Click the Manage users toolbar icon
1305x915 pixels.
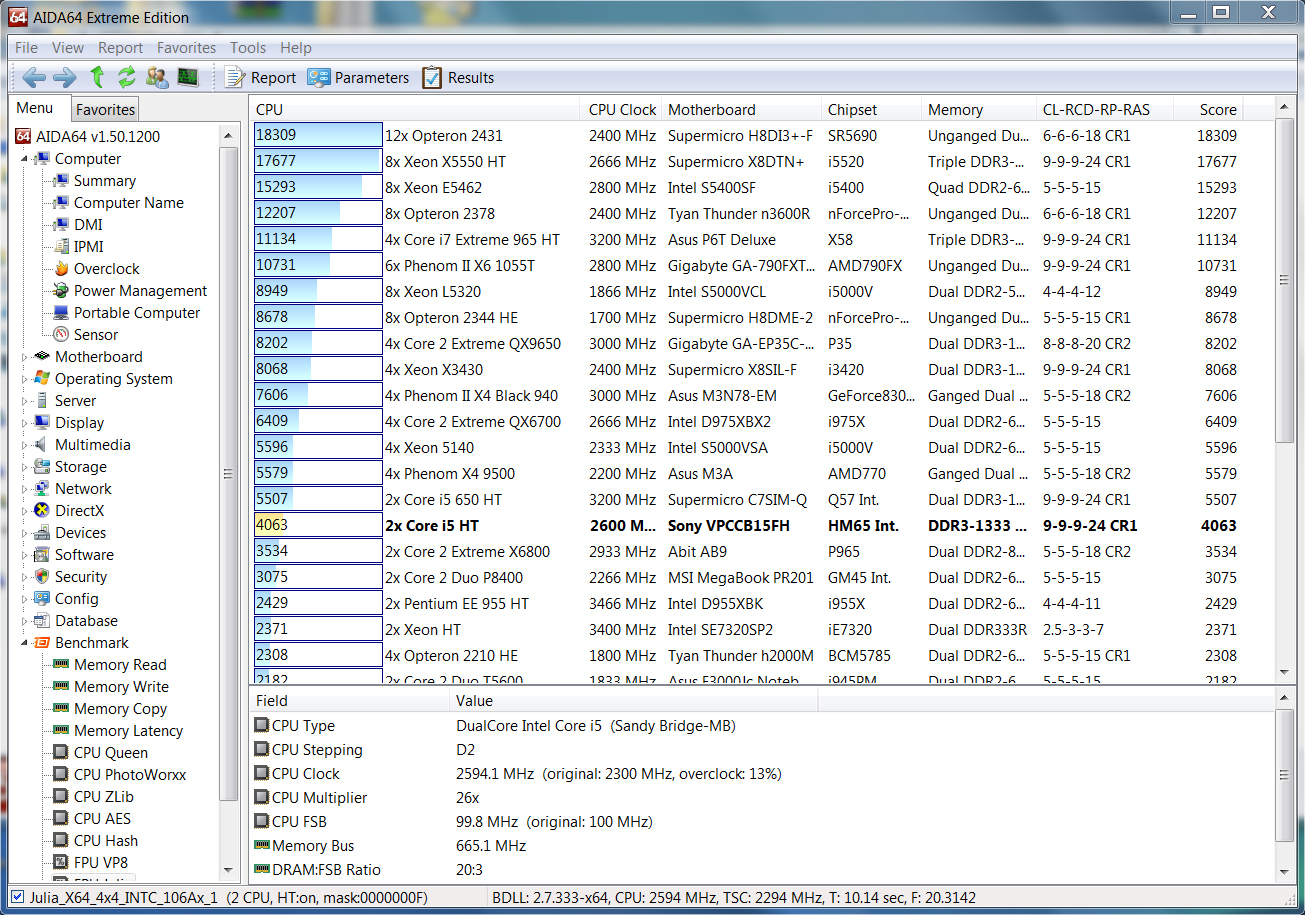point(157,77)
